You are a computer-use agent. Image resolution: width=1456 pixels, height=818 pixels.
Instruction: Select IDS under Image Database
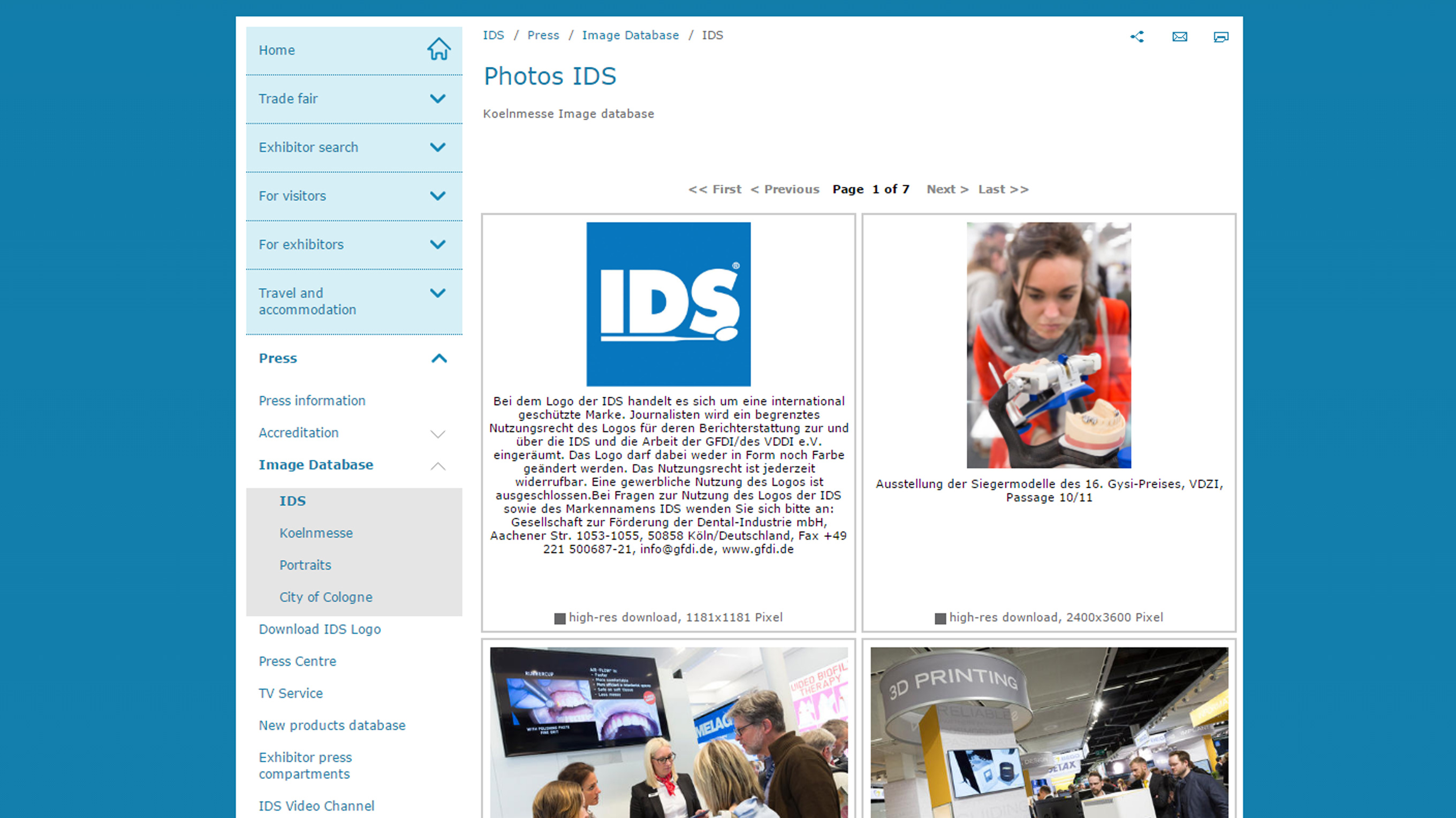pos(293,501)
